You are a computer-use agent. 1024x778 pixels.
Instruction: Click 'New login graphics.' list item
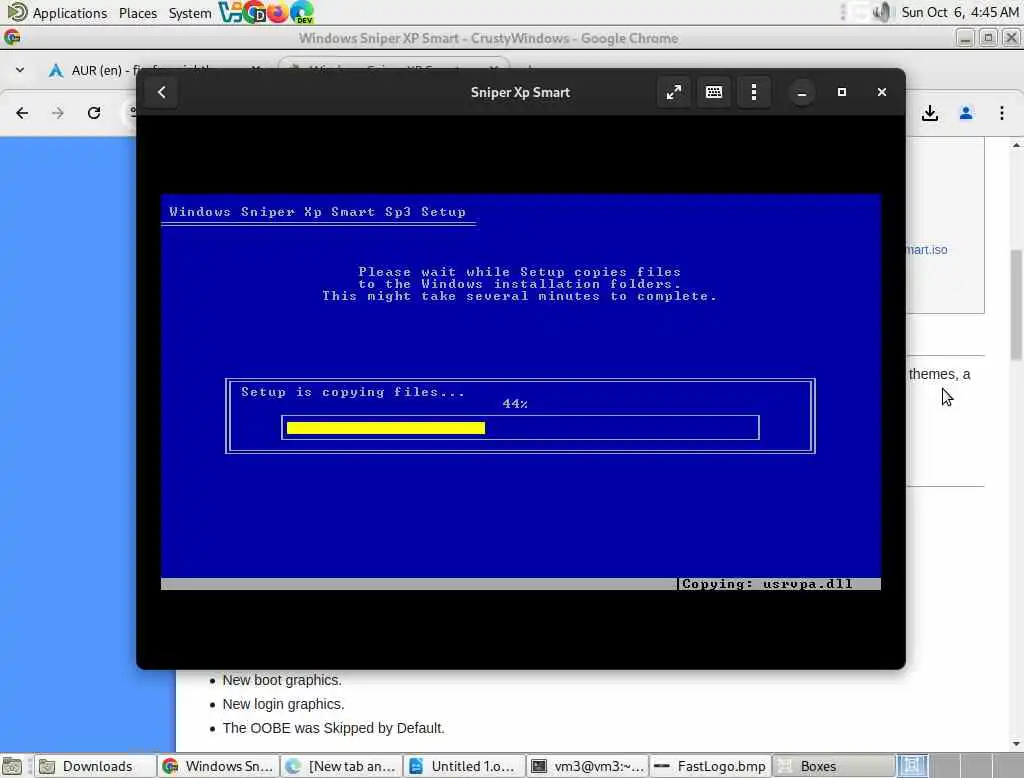coord(283,704)
